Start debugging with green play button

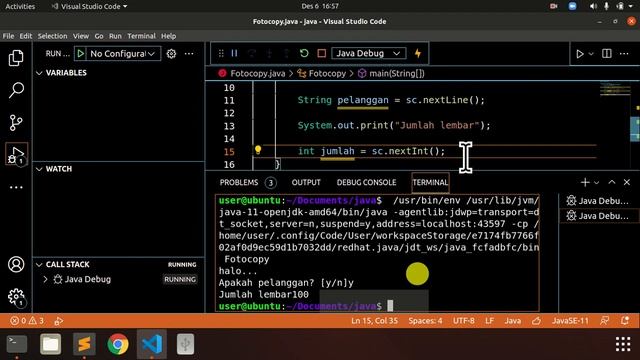[x=80, y=53]
